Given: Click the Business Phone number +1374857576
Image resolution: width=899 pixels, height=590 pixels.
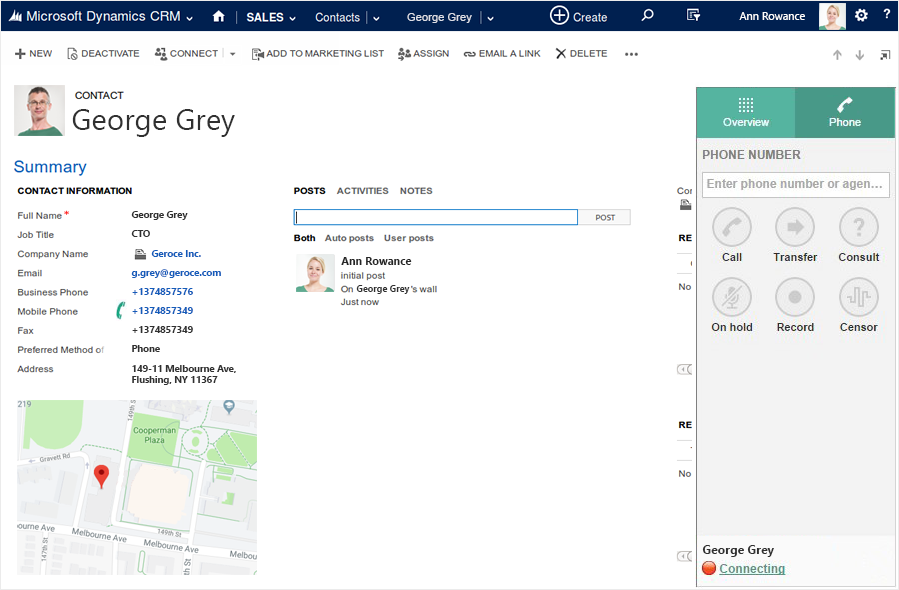Looking at the screenshot, I should (162, 291).
